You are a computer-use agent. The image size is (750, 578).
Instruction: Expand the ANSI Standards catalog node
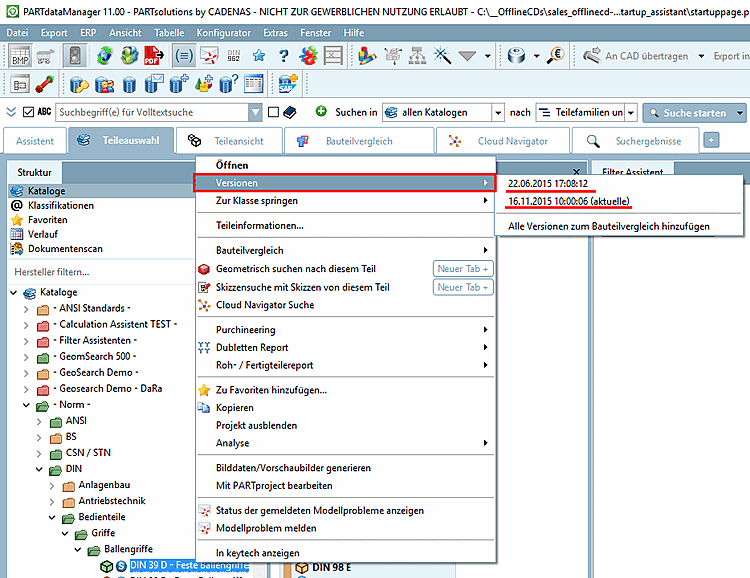(26, 310)
